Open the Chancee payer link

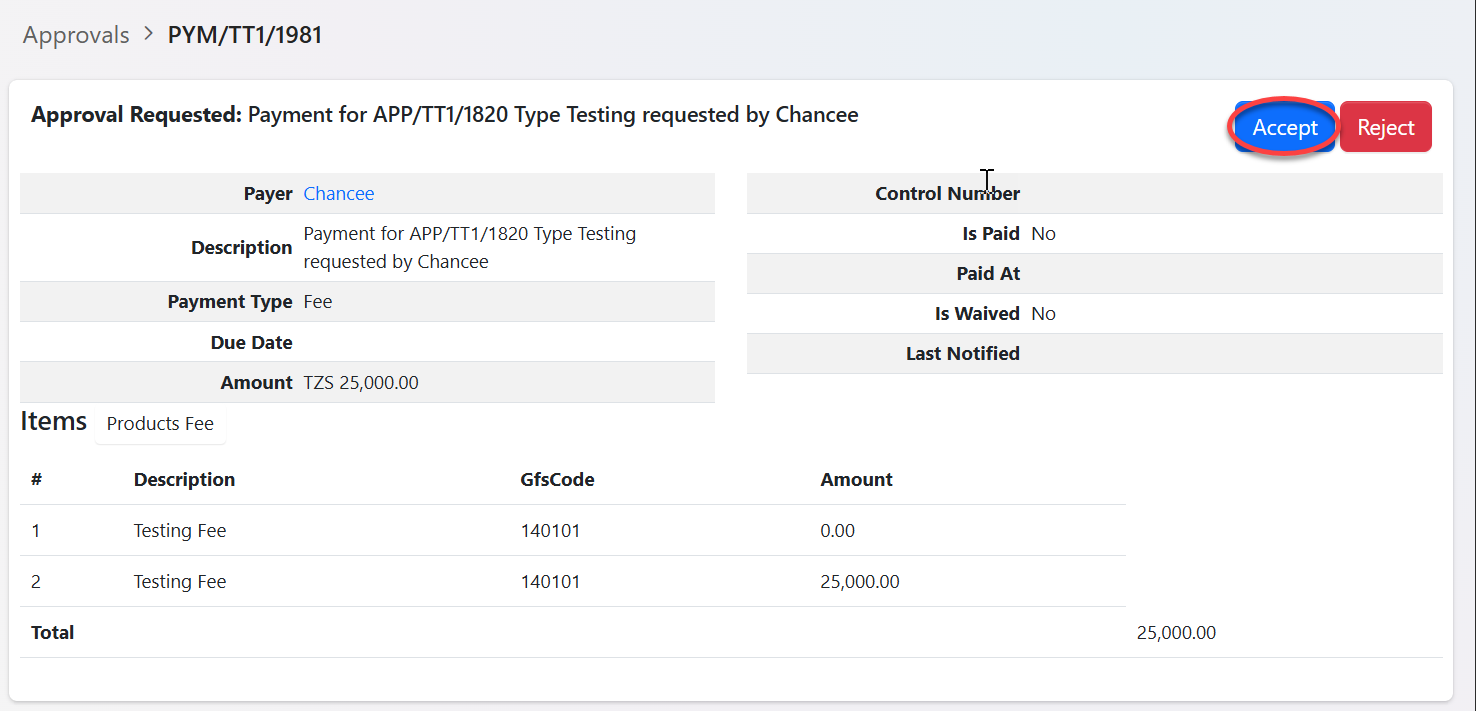click(x=339, y=193)
